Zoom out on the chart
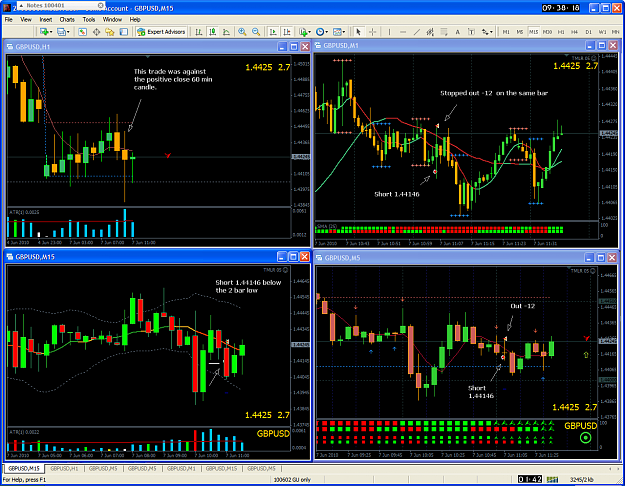 click(256, 32)
